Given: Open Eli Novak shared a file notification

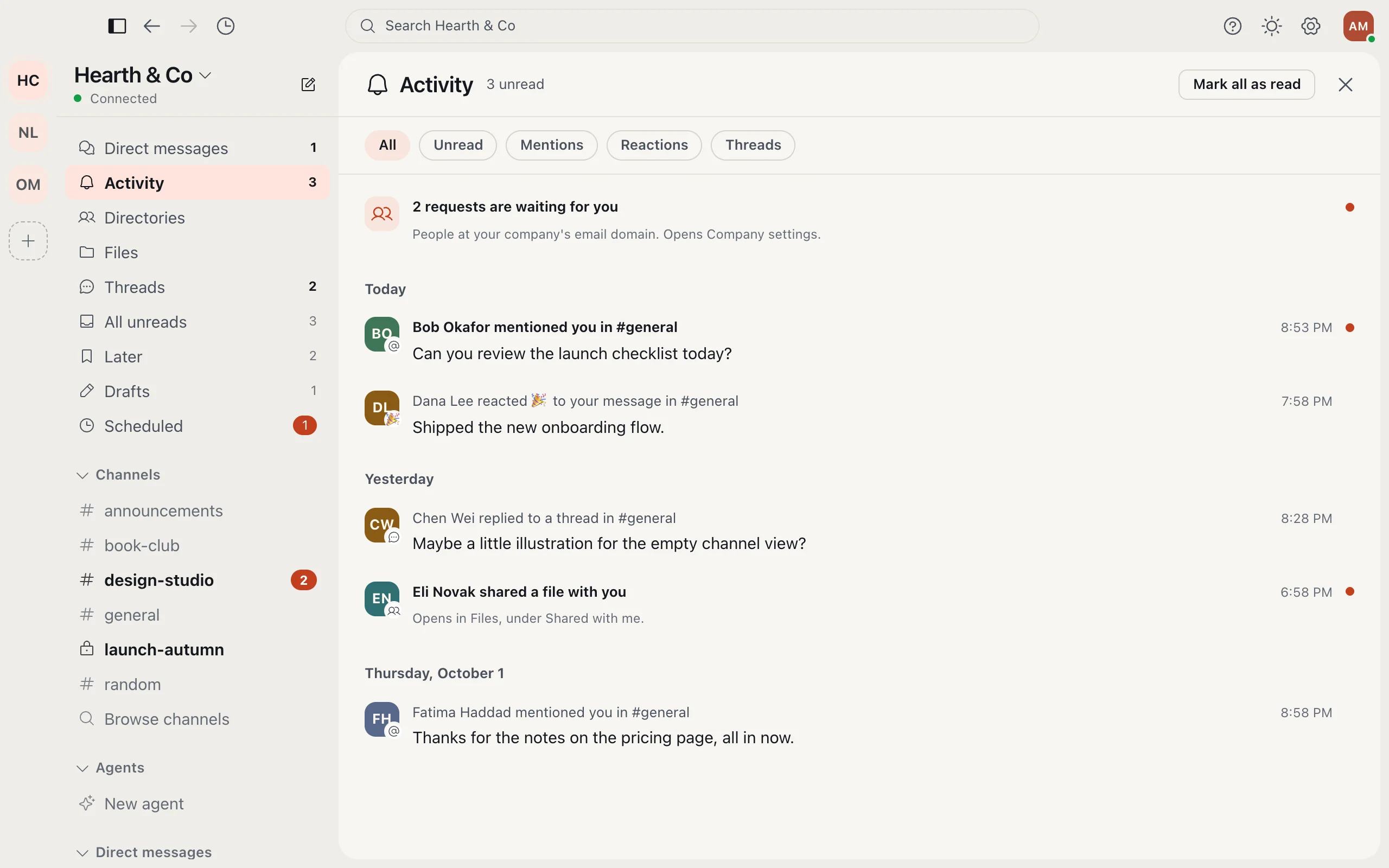Looking at the screenshot, I should coord(859,604).
